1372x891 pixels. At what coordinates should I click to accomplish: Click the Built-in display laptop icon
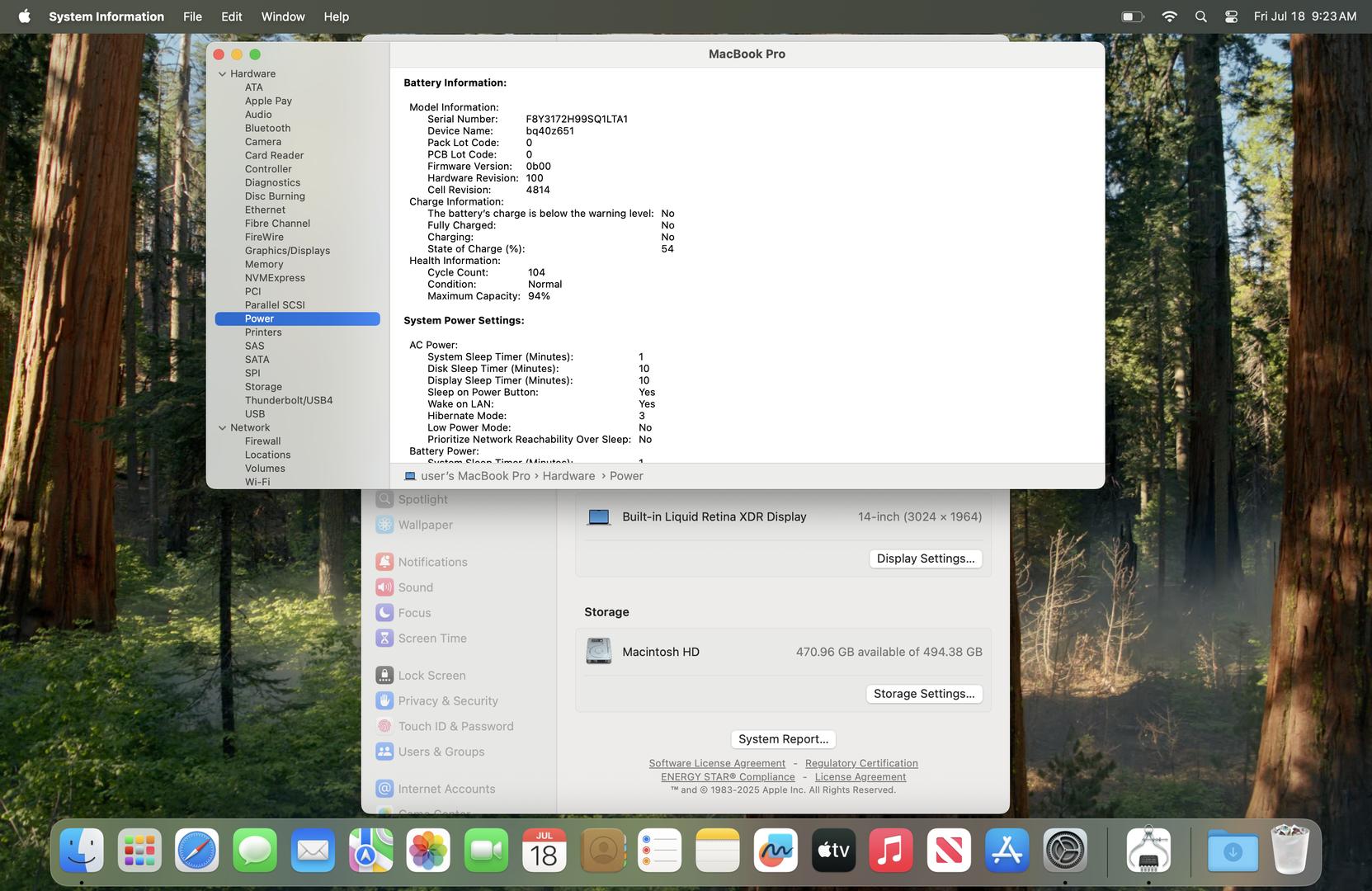tap(599, 517)
